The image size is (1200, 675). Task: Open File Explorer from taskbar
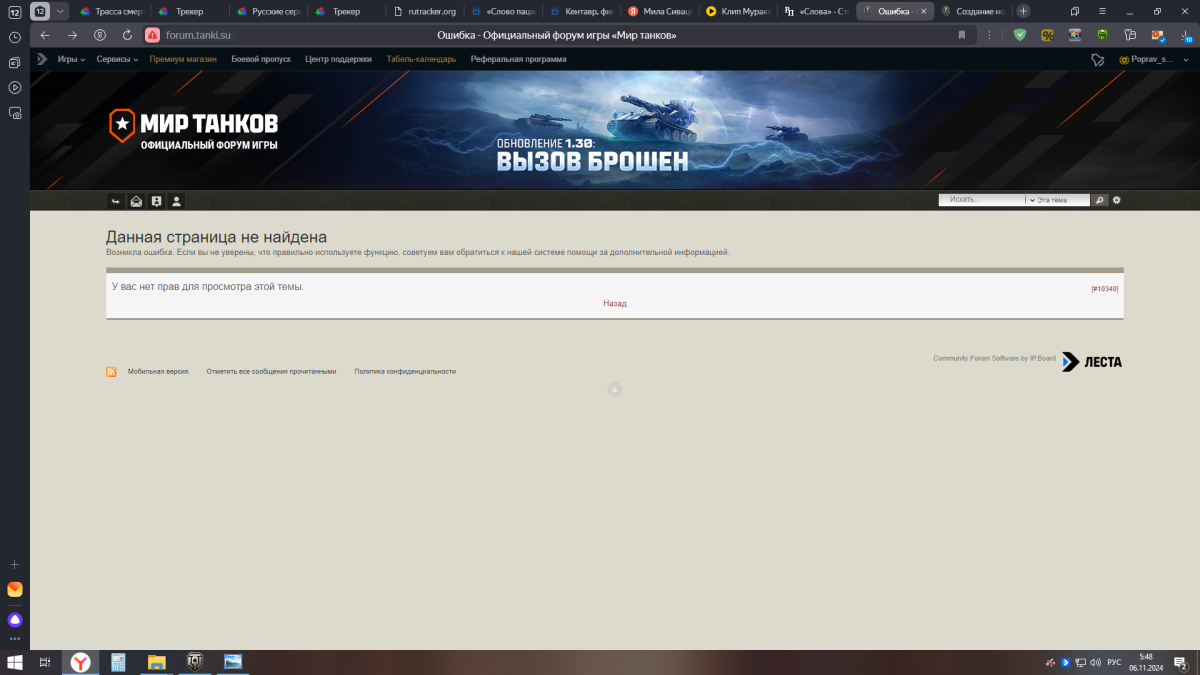(156, 662)
